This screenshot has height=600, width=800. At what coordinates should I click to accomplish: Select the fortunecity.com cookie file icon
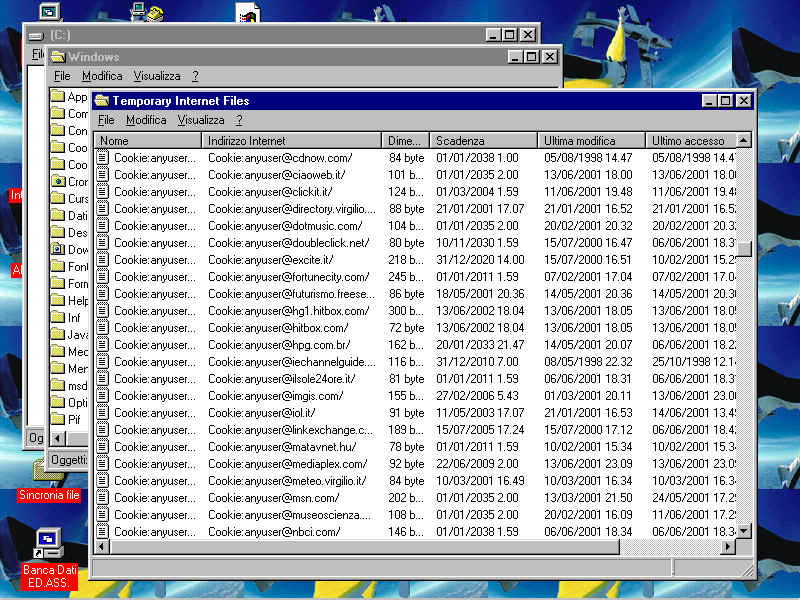103,277
